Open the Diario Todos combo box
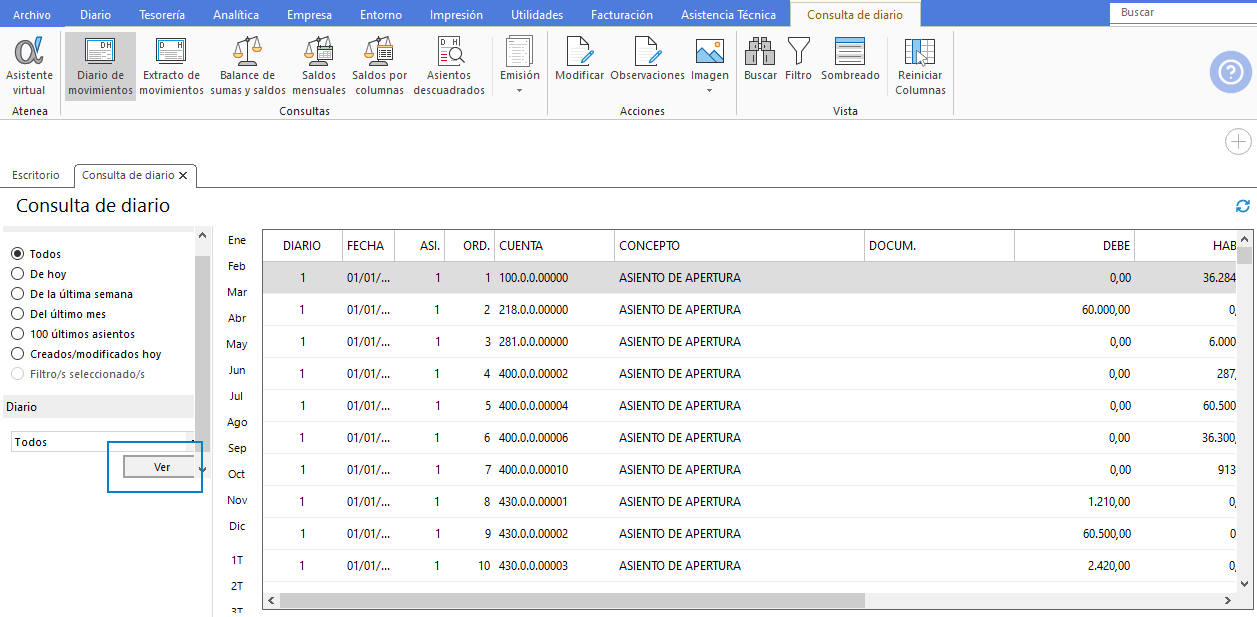Viewport: 1257px width, 617px height. (x=102, y=442)
